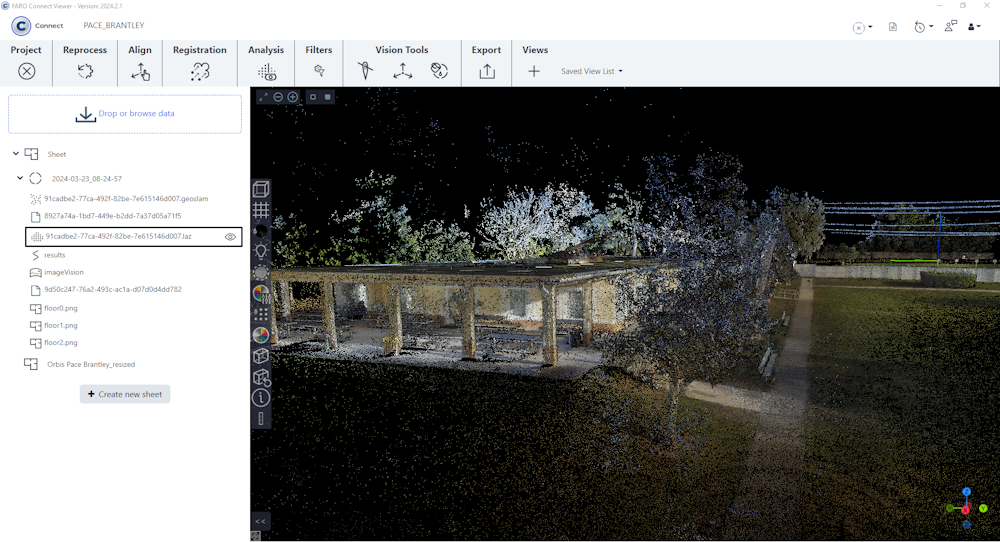Click the Registration icon
Image resolution: width=1000 pixels, height=542 pixels.
tap(200, 71)
